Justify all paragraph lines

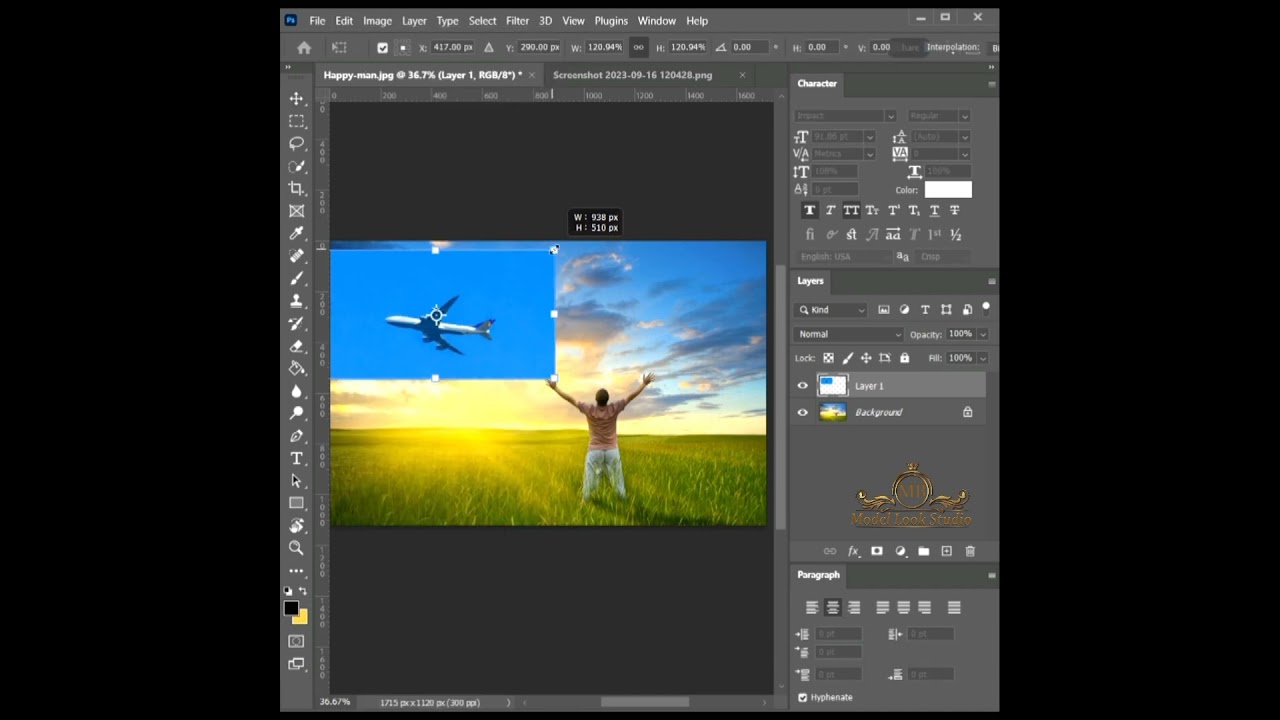click(x=954, y=607)
